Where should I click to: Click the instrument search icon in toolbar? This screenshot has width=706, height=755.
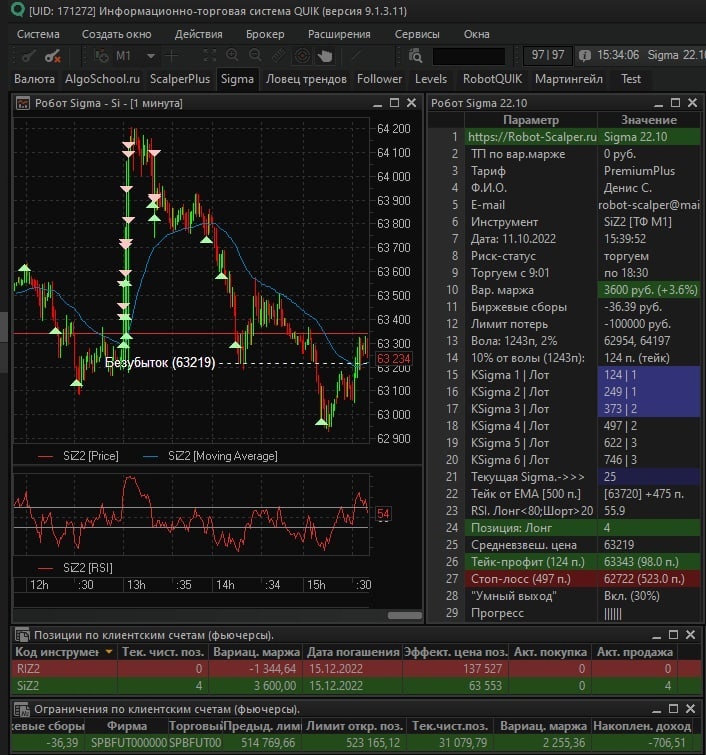pos(415,56)
